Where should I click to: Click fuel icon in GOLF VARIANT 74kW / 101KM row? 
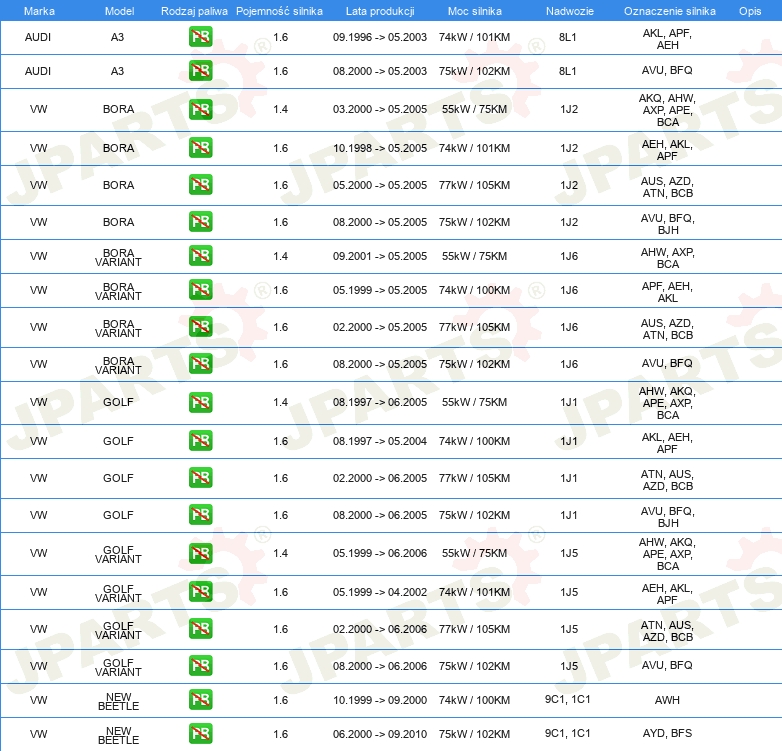tap(200, 592)
